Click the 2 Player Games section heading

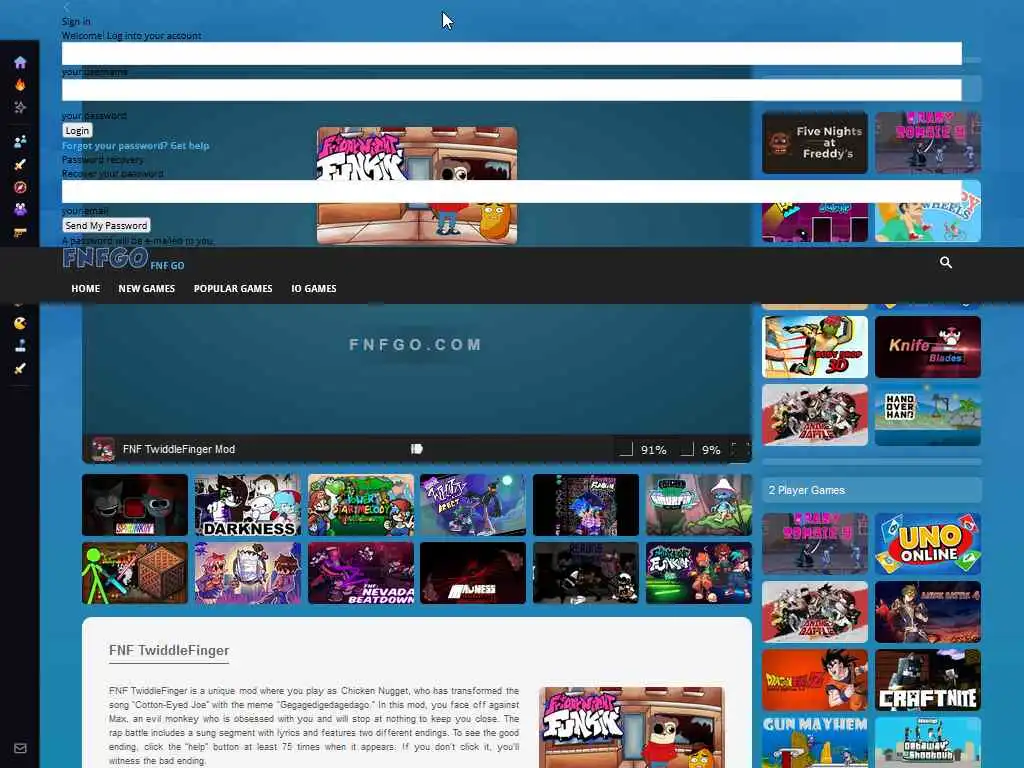pos(807,490)
